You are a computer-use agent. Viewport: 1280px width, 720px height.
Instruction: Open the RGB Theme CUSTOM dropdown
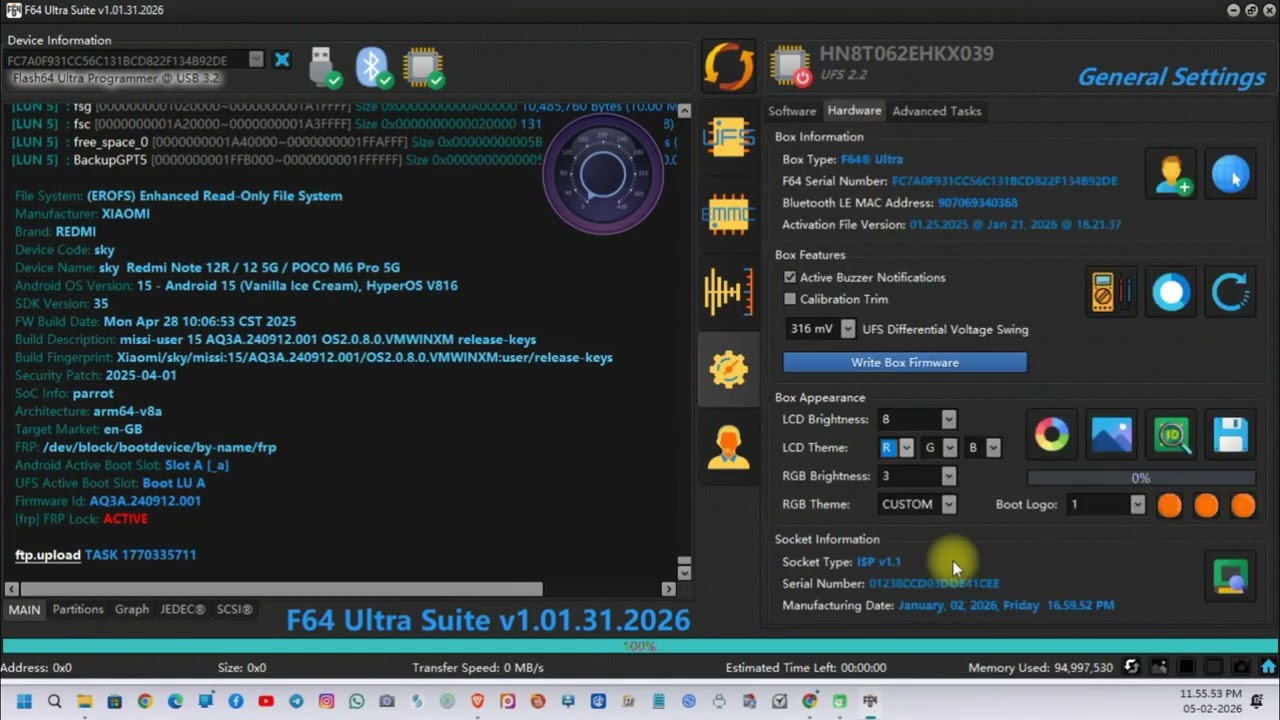click(x=949, y=505)
